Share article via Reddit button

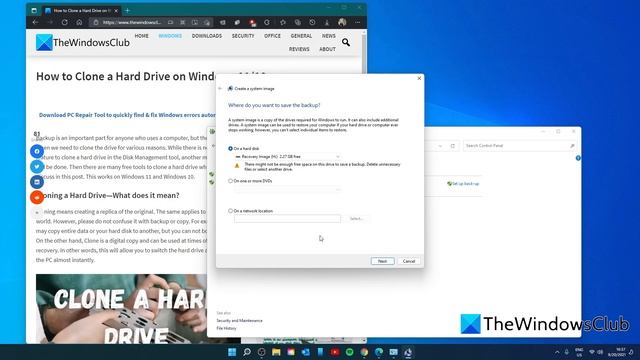(37, 197)
